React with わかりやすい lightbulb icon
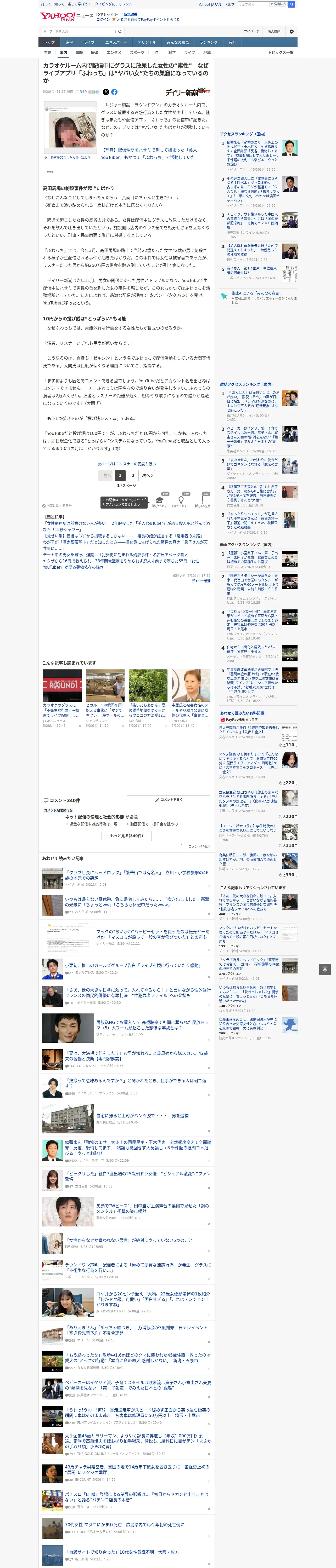 [x=181, y=500]
